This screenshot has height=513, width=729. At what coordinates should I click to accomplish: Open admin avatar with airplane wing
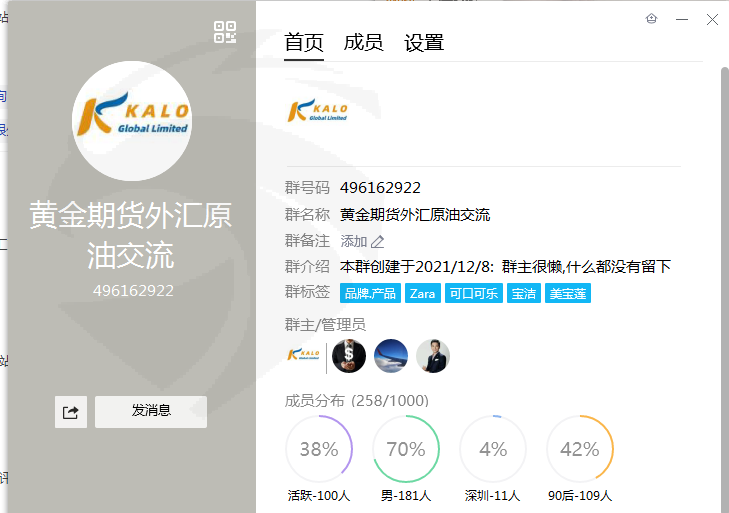coord(391,356)
